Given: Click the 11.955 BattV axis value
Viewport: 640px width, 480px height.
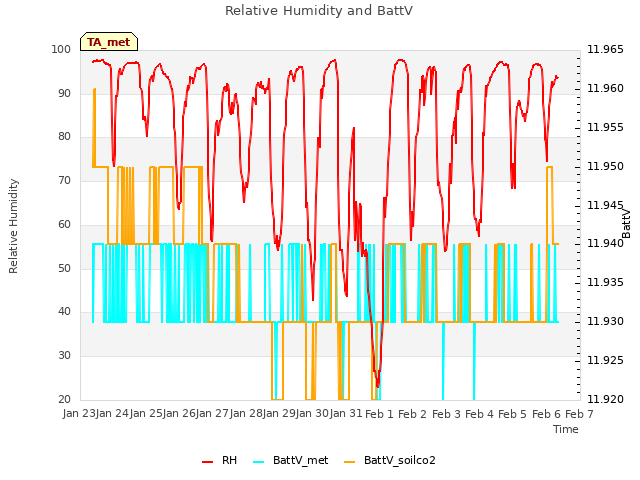Looking at the screenshot, I should click(x=605, y=127).
